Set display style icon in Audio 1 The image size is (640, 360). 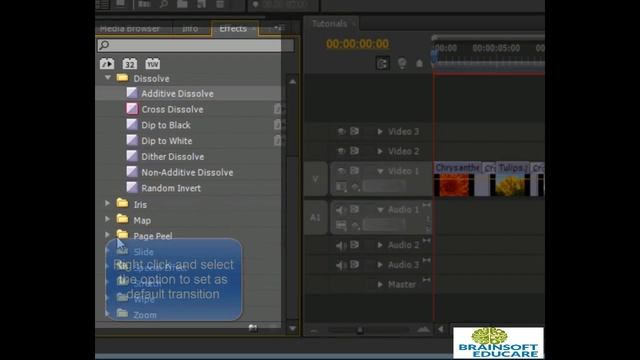(x=341, y=225)
